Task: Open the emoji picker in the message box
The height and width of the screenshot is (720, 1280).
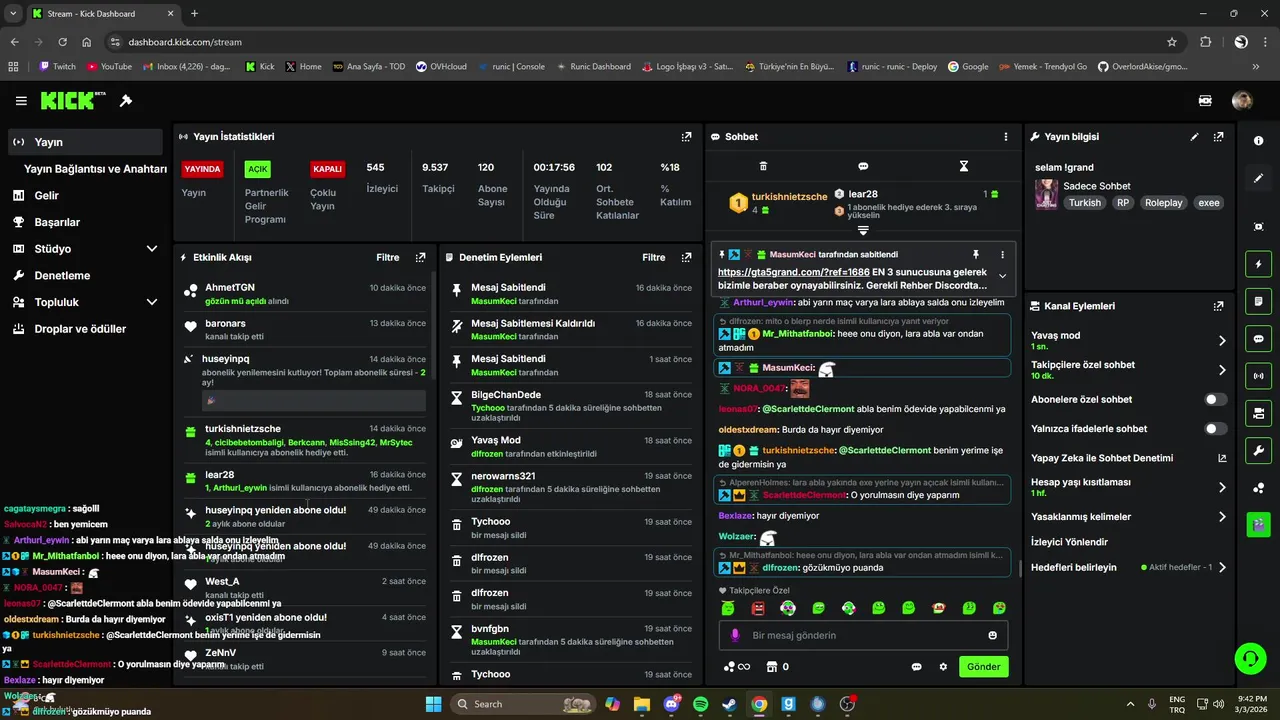Action: pos(992,635)
